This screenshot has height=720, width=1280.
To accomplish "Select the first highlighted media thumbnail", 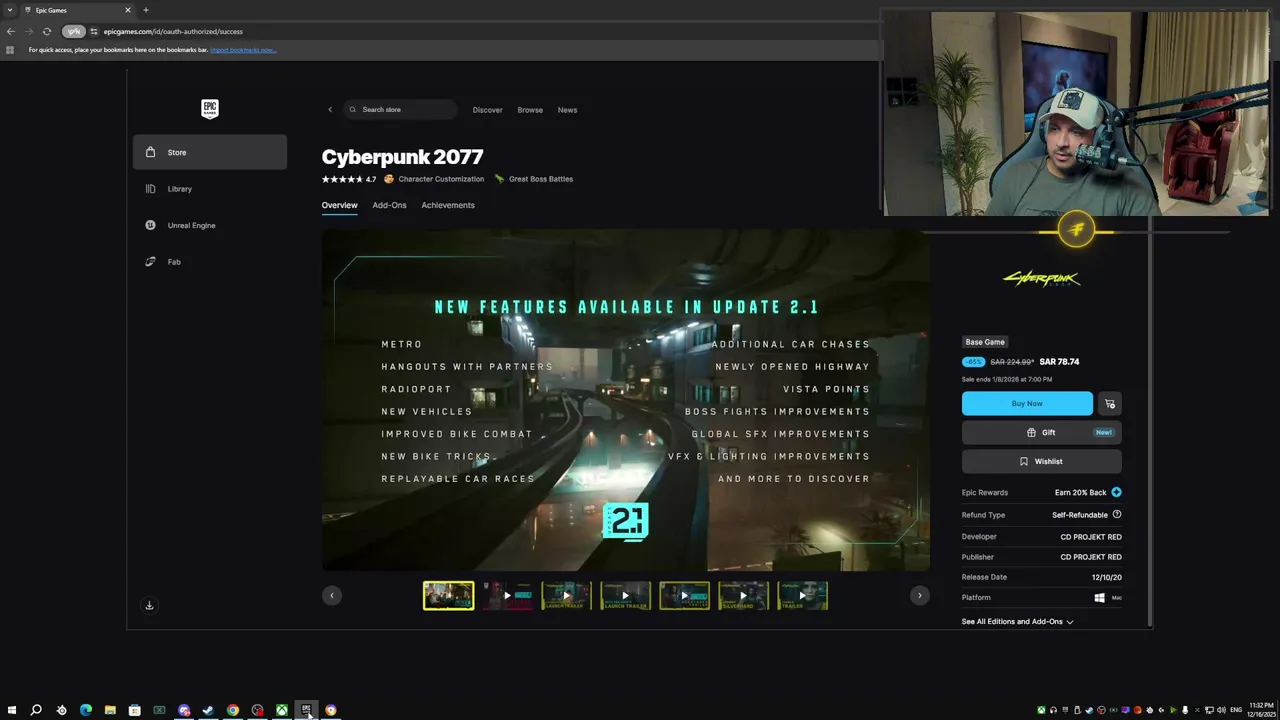I will click(x=448, y=596).
